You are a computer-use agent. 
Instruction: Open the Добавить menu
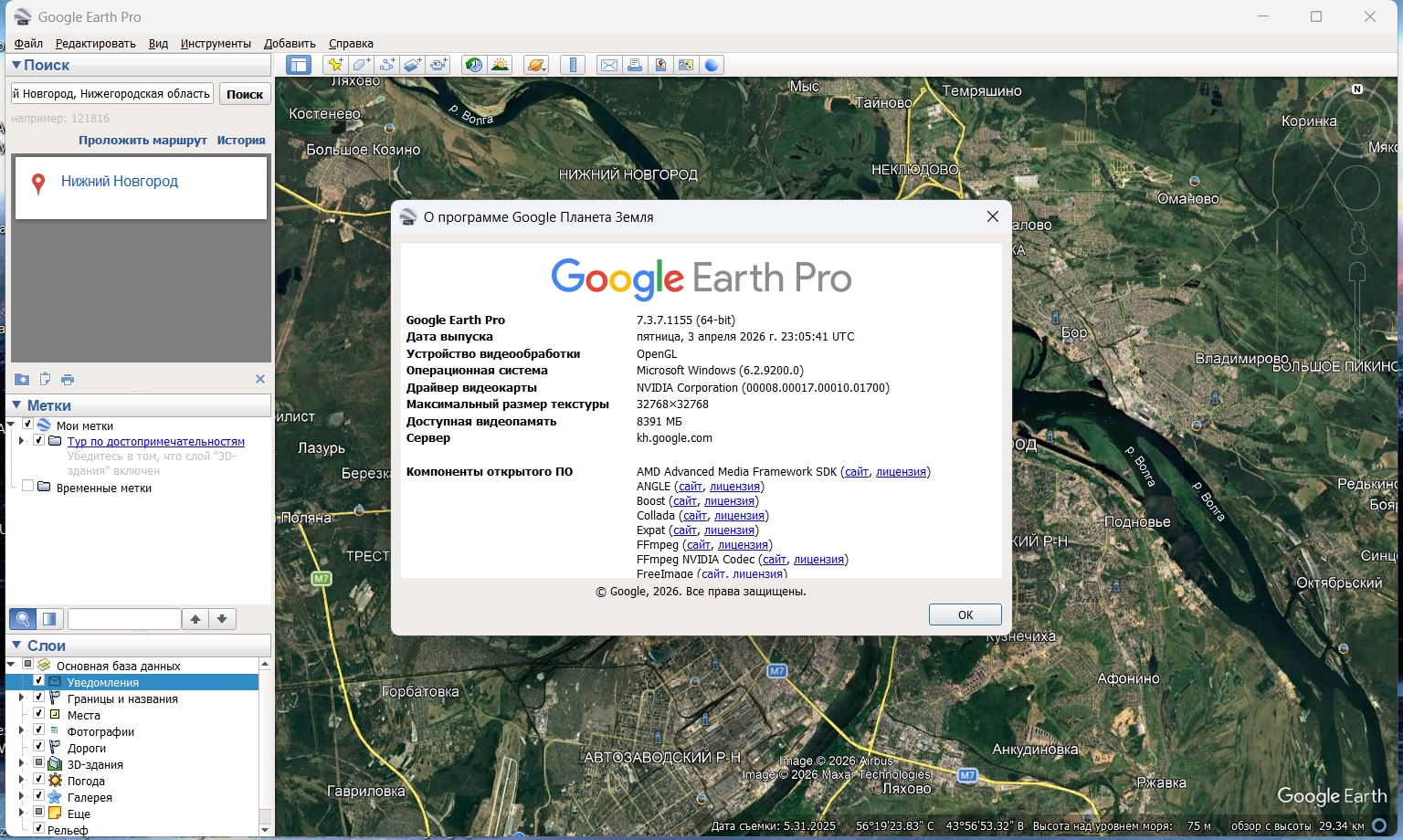pyautogui.click(x=290, y=43)
